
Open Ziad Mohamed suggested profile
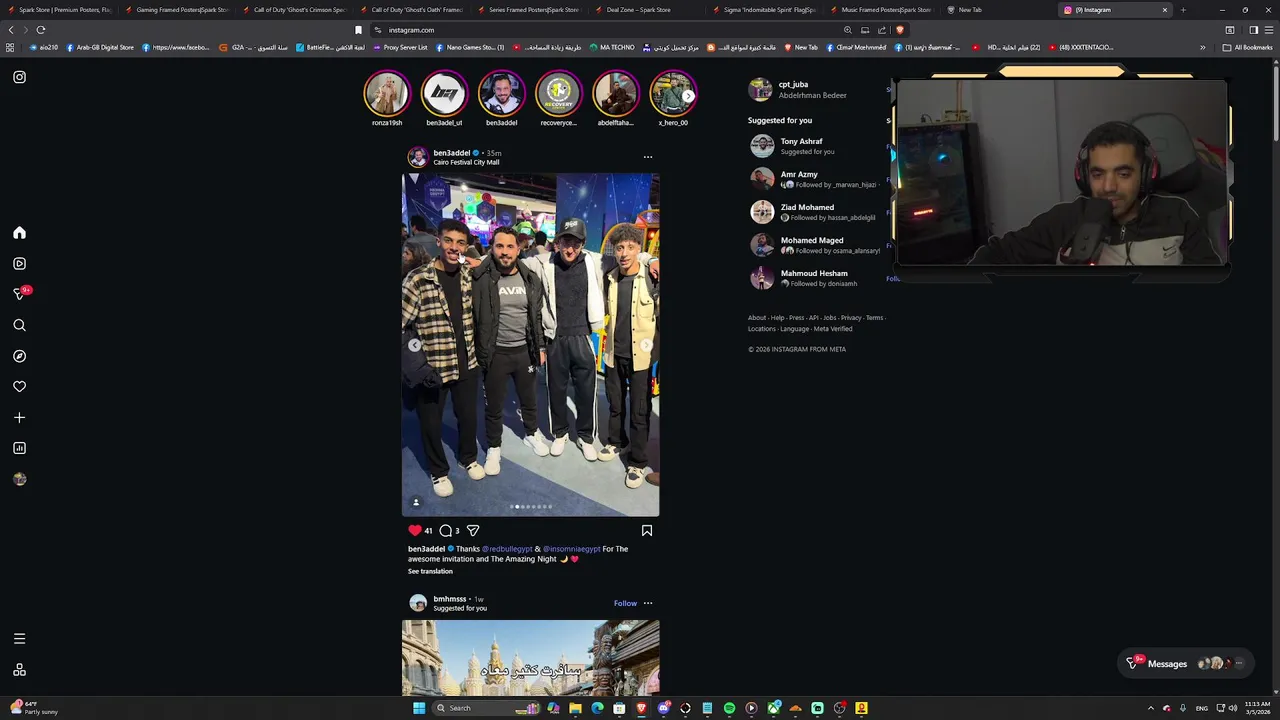[x=807, y=207]
